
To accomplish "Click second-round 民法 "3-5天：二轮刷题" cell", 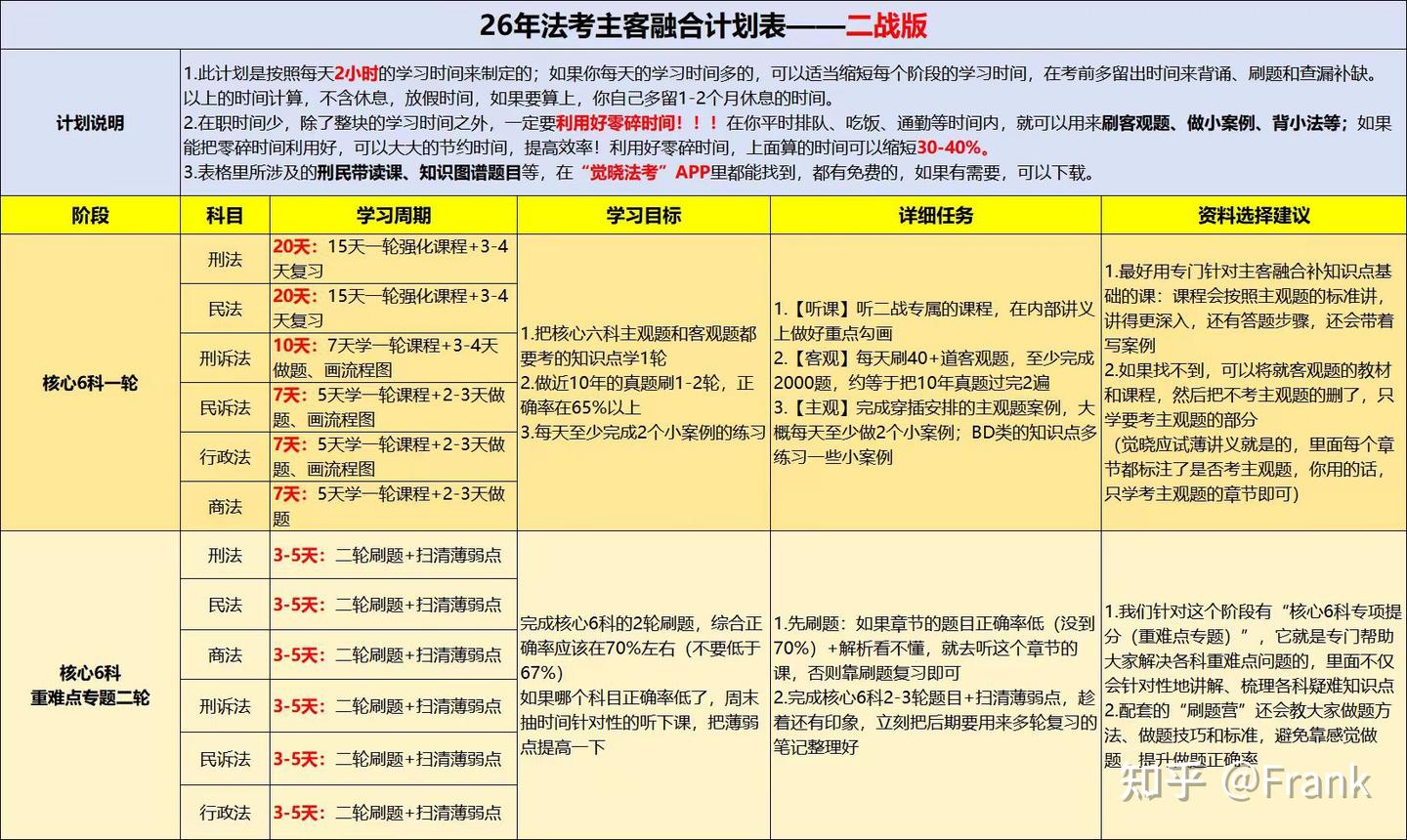I will 393,605.
